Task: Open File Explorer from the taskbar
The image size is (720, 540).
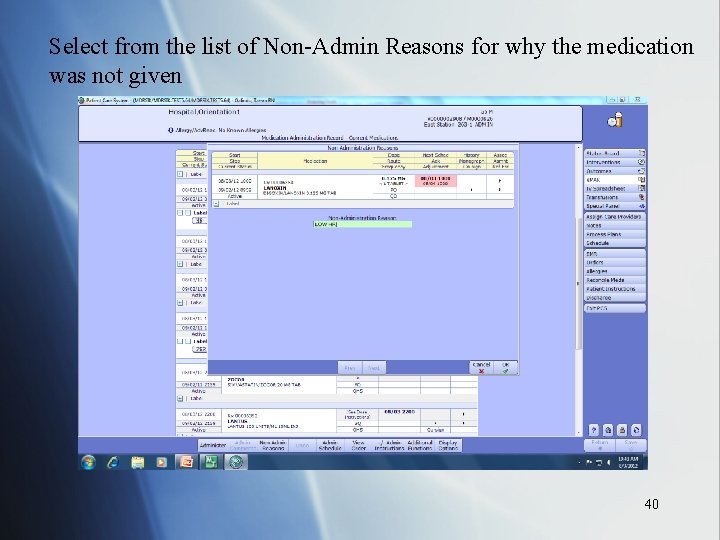Action: tap(138, 462)
